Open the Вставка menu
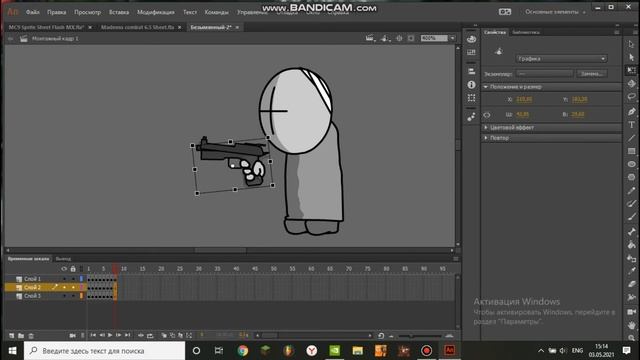 (119, 12)
